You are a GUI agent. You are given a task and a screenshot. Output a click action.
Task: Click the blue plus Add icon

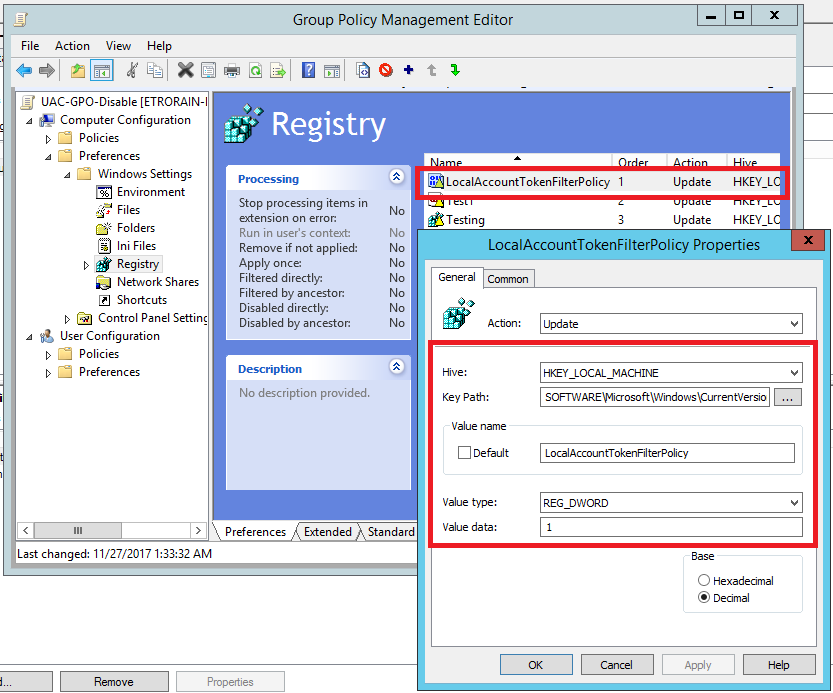click(x=408, y=70)
